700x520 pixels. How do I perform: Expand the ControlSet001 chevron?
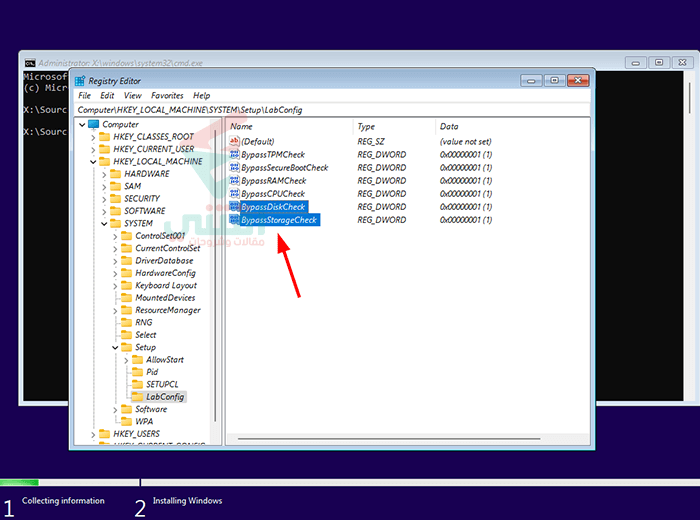[115, 236]
